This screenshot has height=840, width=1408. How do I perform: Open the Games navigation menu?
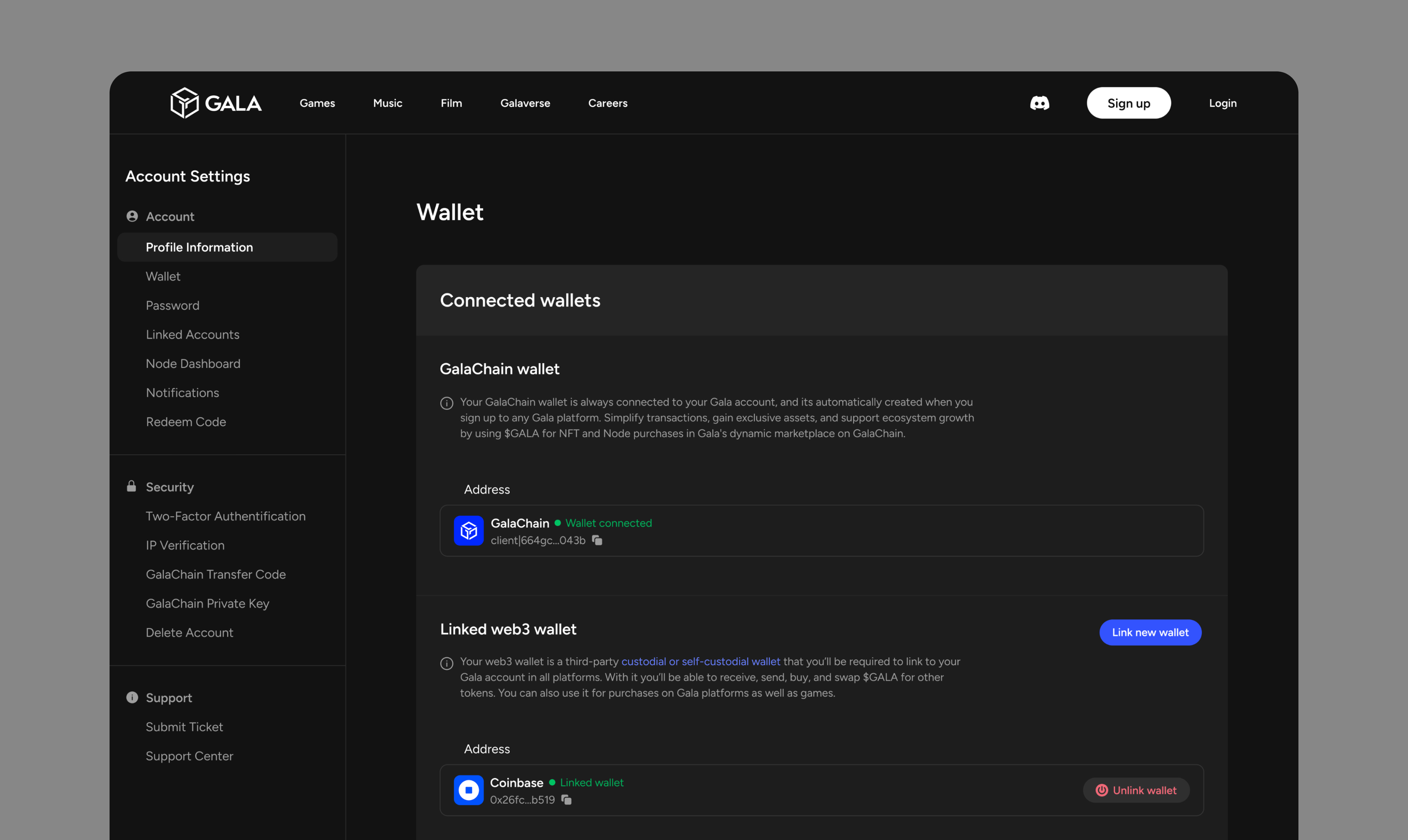click(x=317, y=103)
